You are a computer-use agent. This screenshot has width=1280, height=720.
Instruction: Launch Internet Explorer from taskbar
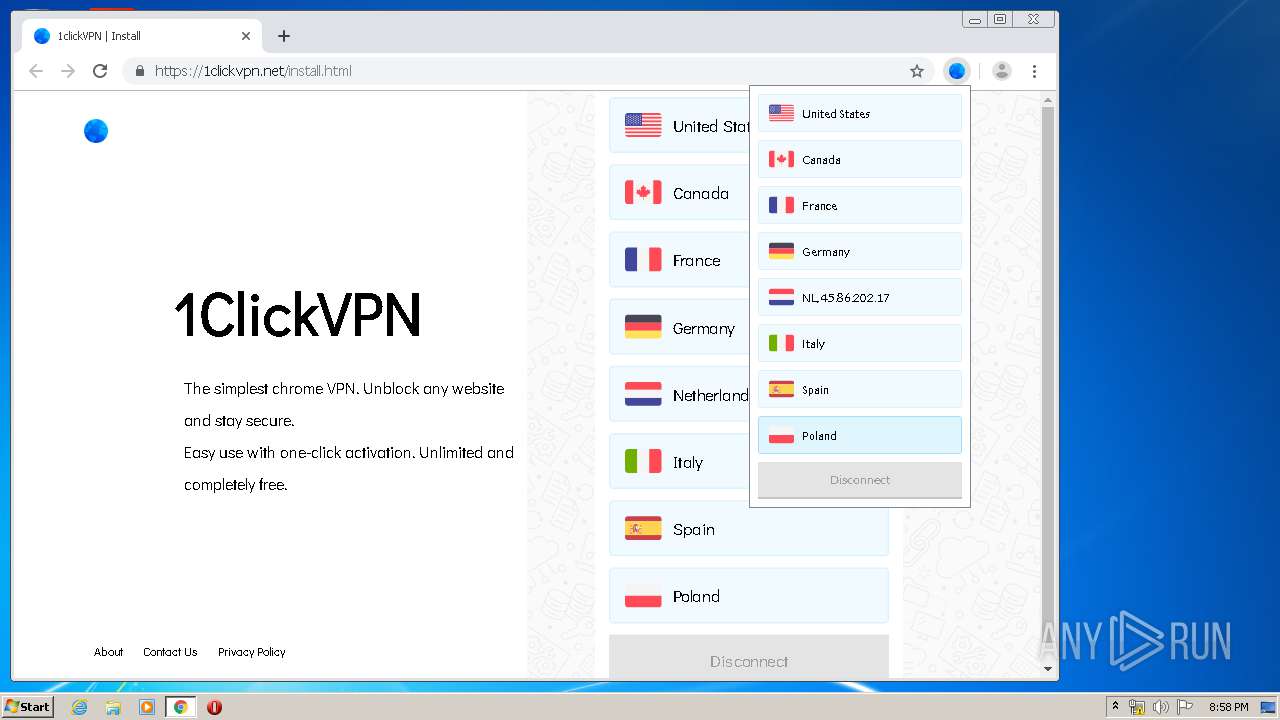tap(80, 707)
